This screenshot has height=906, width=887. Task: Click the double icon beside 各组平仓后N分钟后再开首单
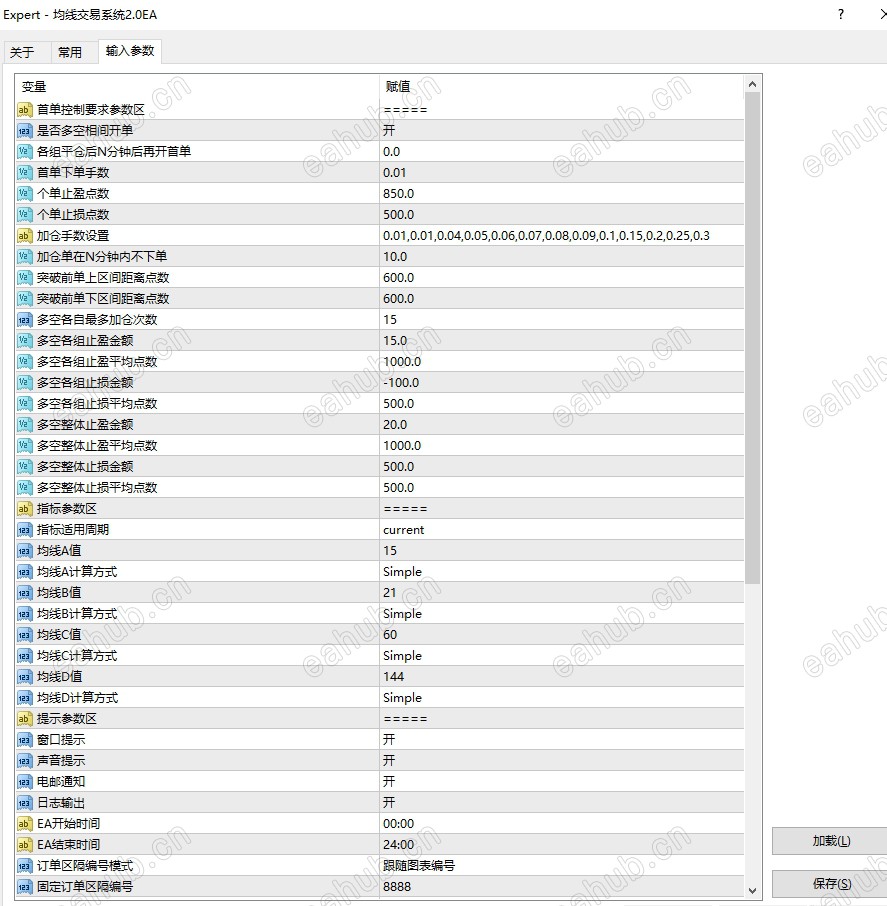click(x=24, y=151)
